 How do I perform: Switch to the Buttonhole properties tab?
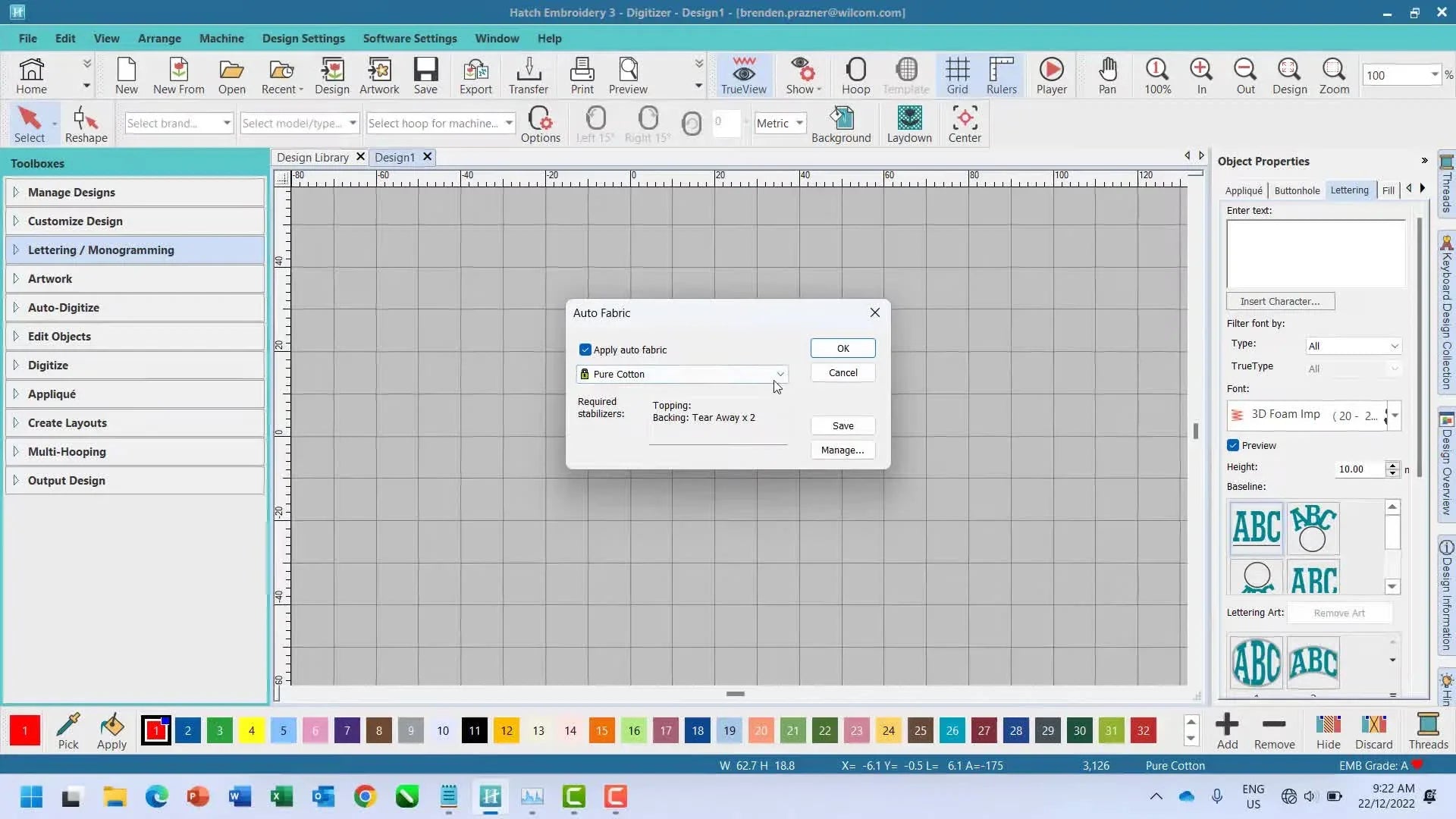(1297, 190)
